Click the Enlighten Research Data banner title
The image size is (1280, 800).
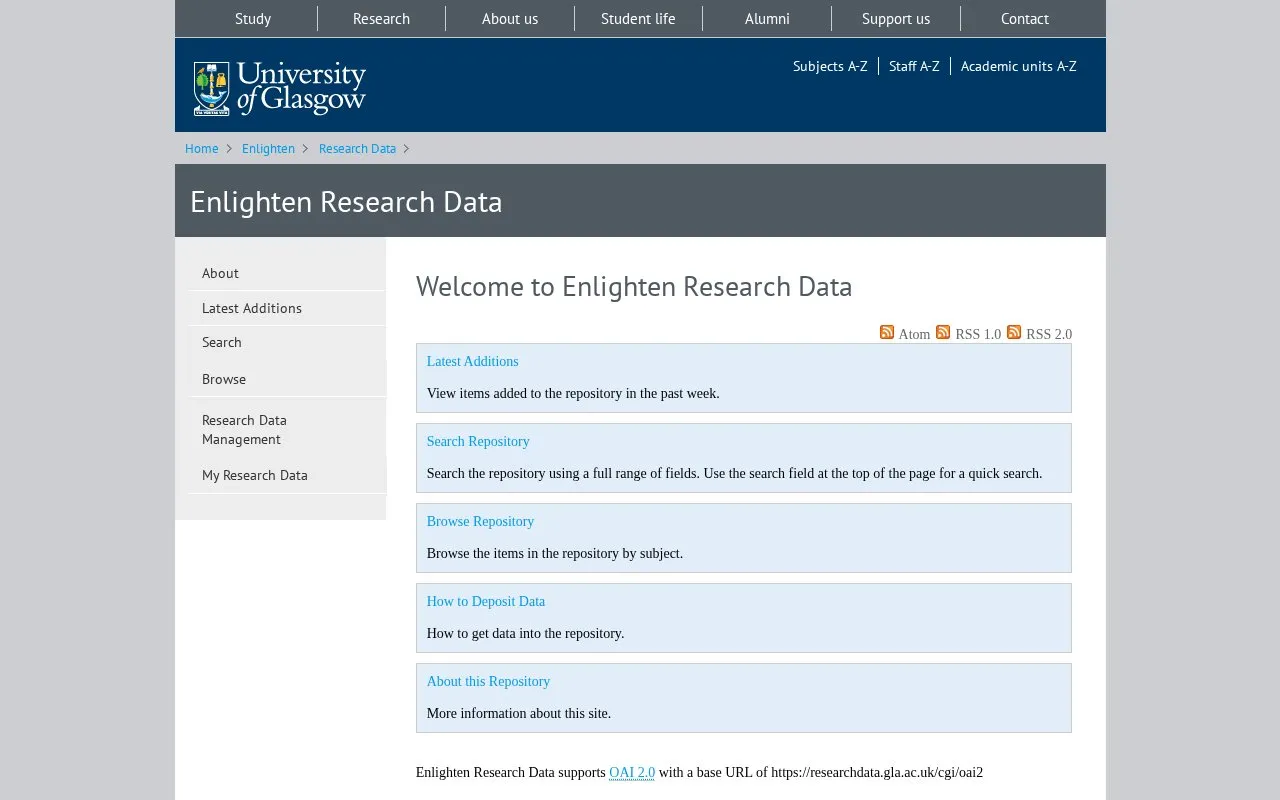[x=346, y=201]
